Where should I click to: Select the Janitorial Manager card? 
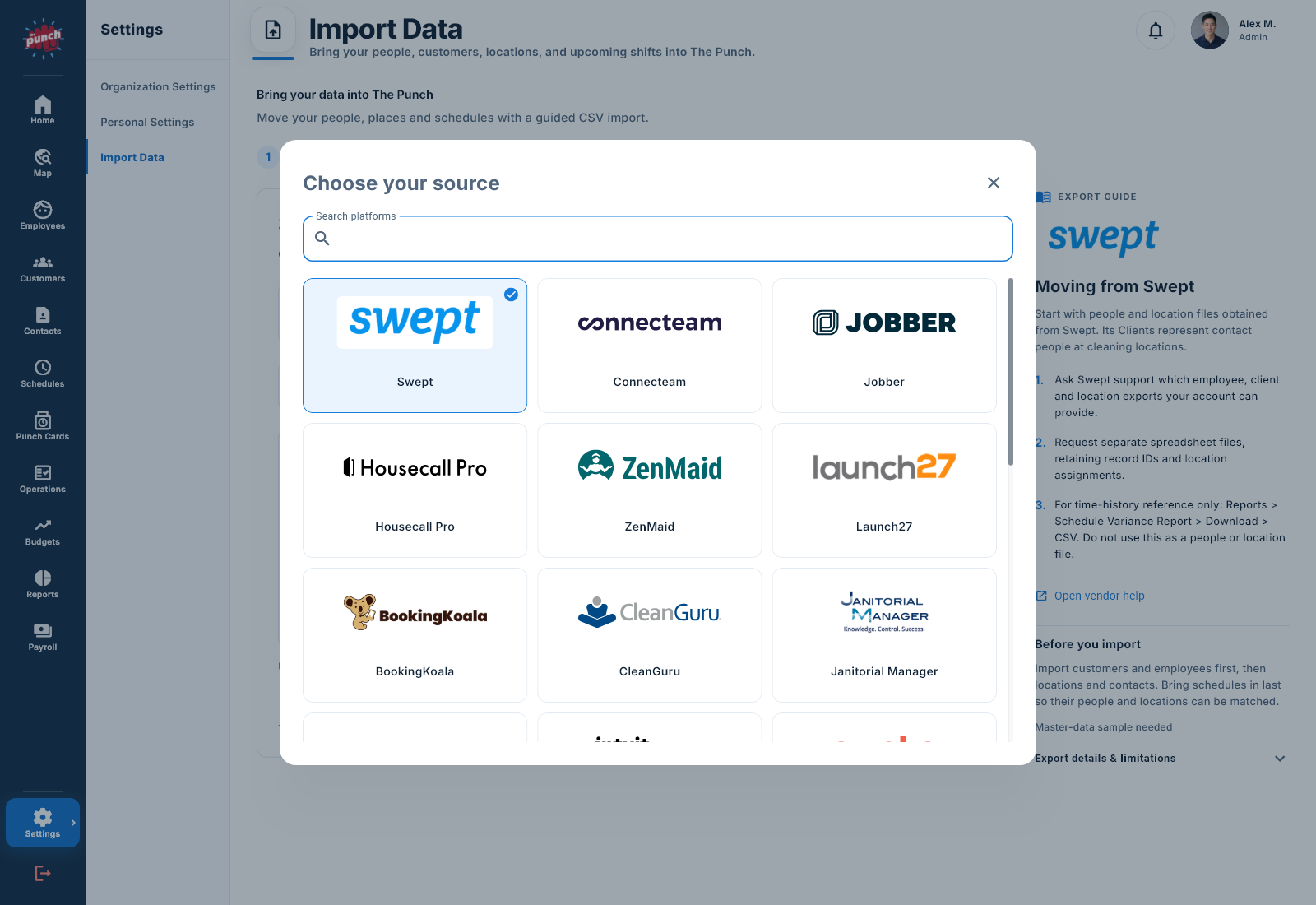pos(884,635)
